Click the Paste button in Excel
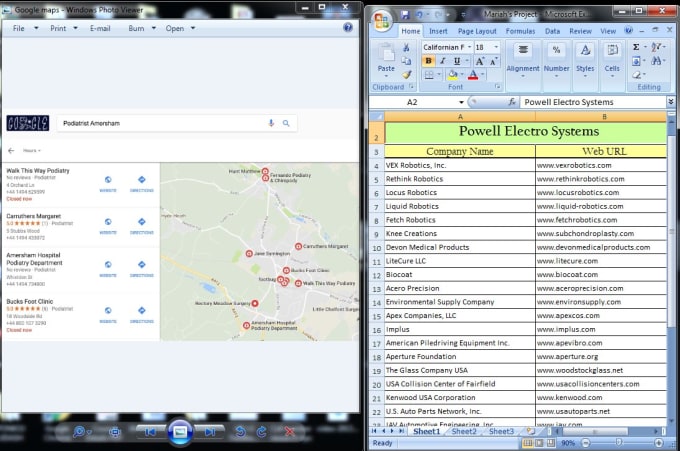The height and width of the screenshot is (451, 680). pyautogui.click(x=386, y=58)
